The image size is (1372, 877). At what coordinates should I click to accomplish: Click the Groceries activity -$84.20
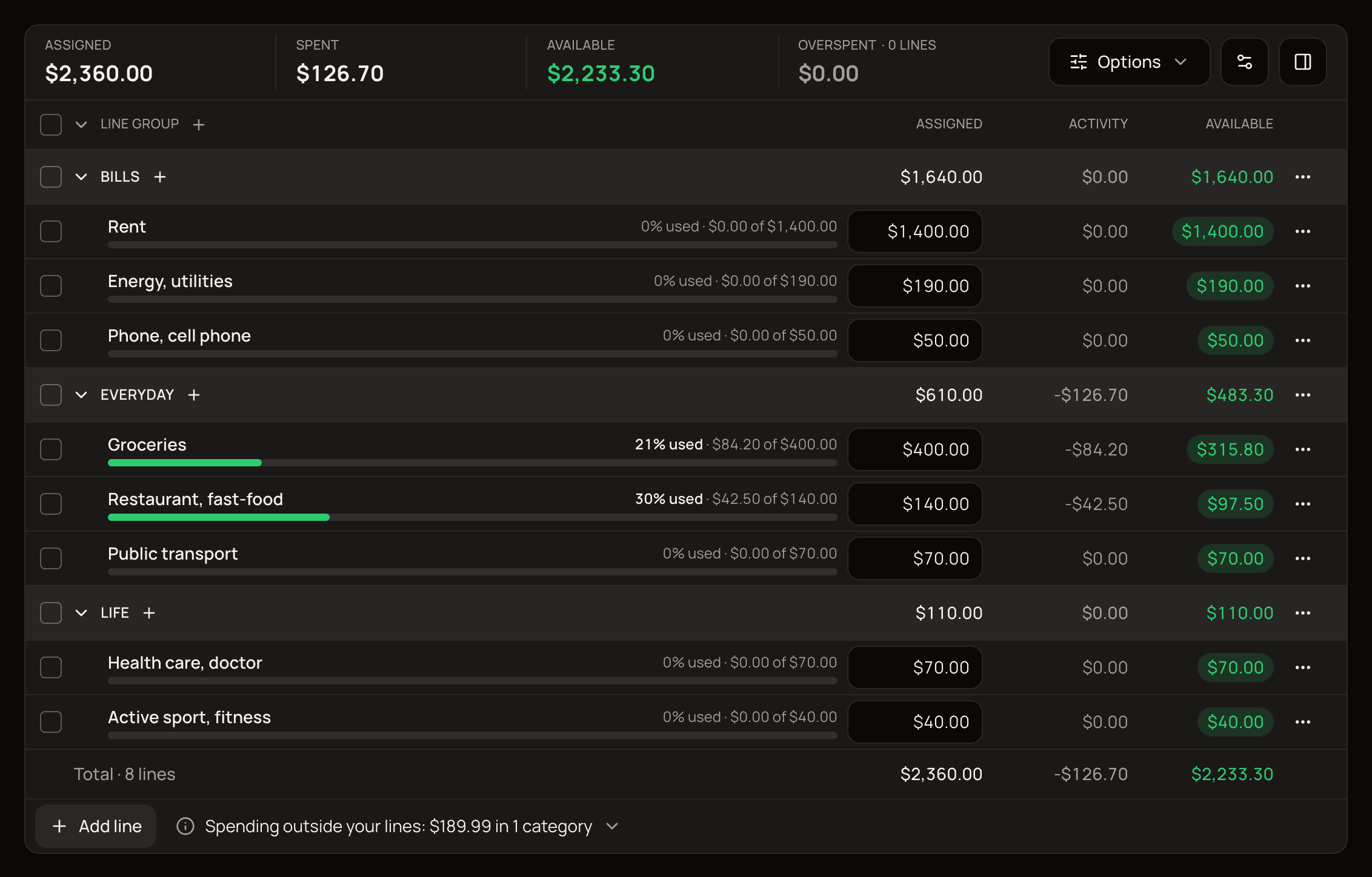point(1096,449)
